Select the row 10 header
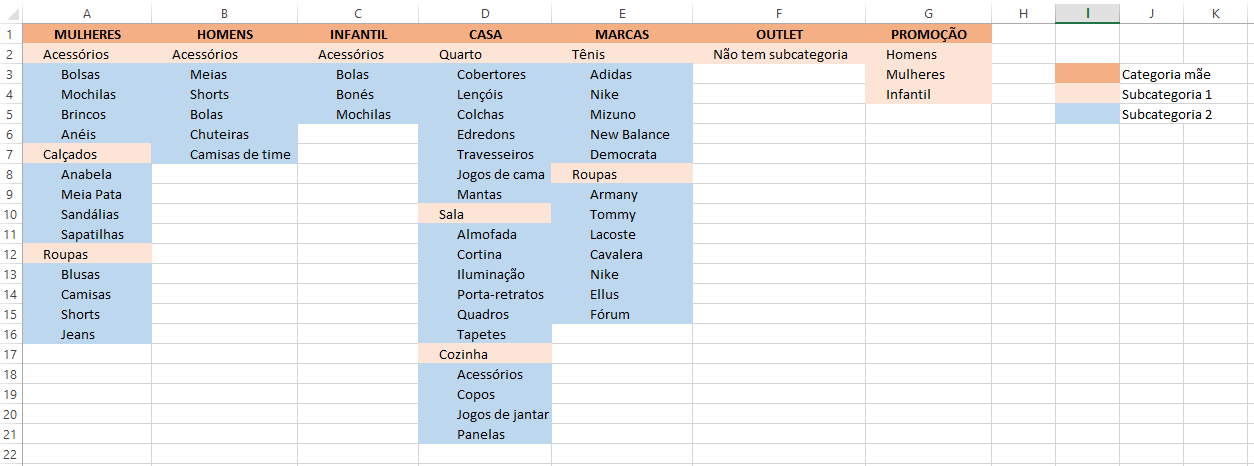This screenshot has width=1254, height=466. [x=9, y=214]
